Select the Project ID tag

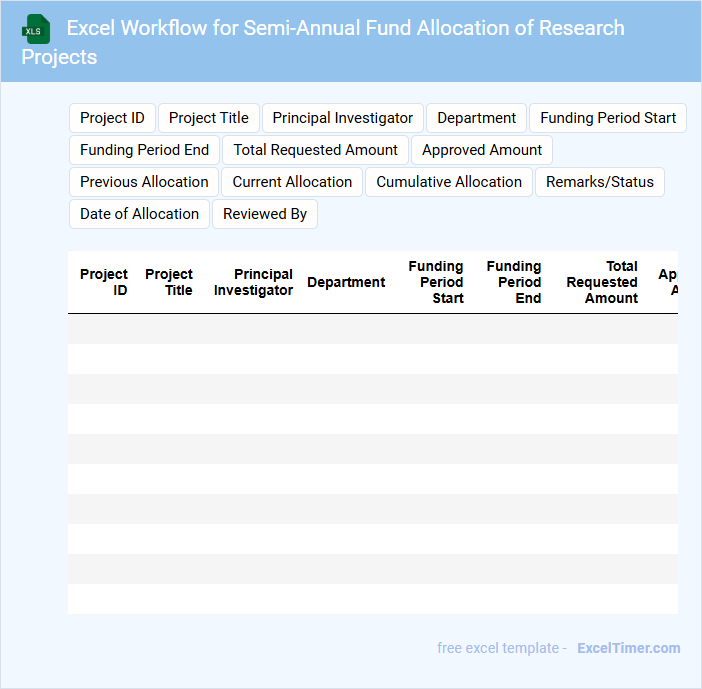click(112, 118)
